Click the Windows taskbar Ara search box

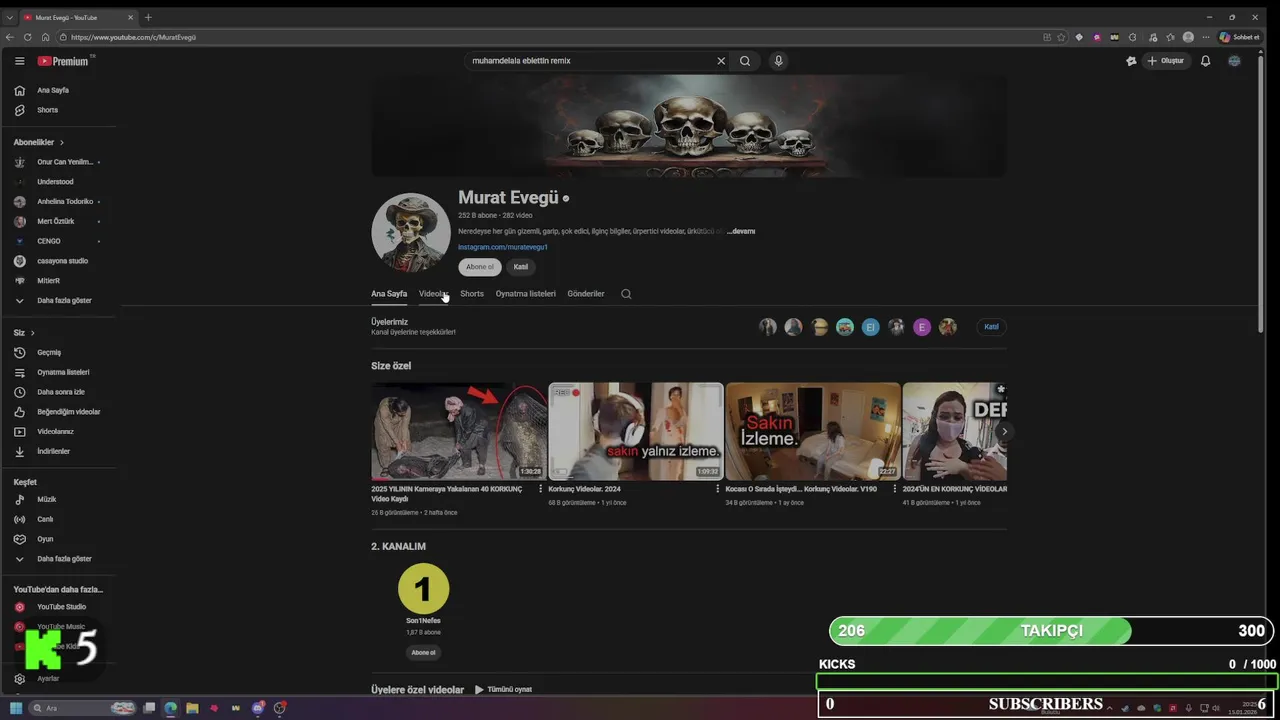[x=82, y=708]
